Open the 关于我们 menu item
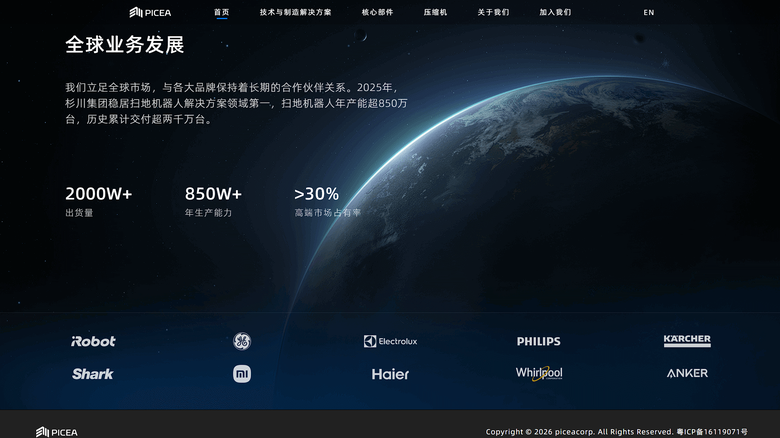The width and height of the screenshot is (780, 438). click(493, 12)
